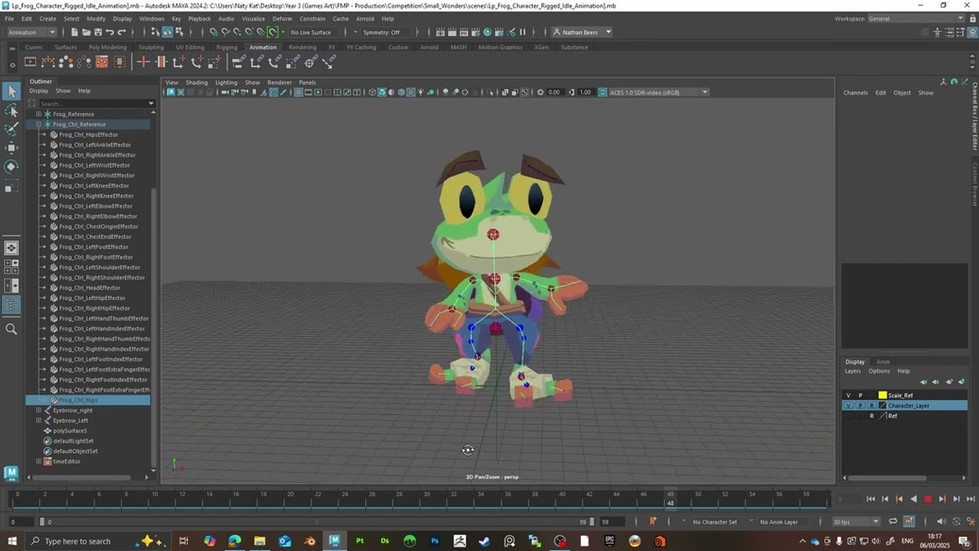Toggle visibility V on Scale_Ref layer
This screenshot has height=551, width=979.
click(849, 395)
